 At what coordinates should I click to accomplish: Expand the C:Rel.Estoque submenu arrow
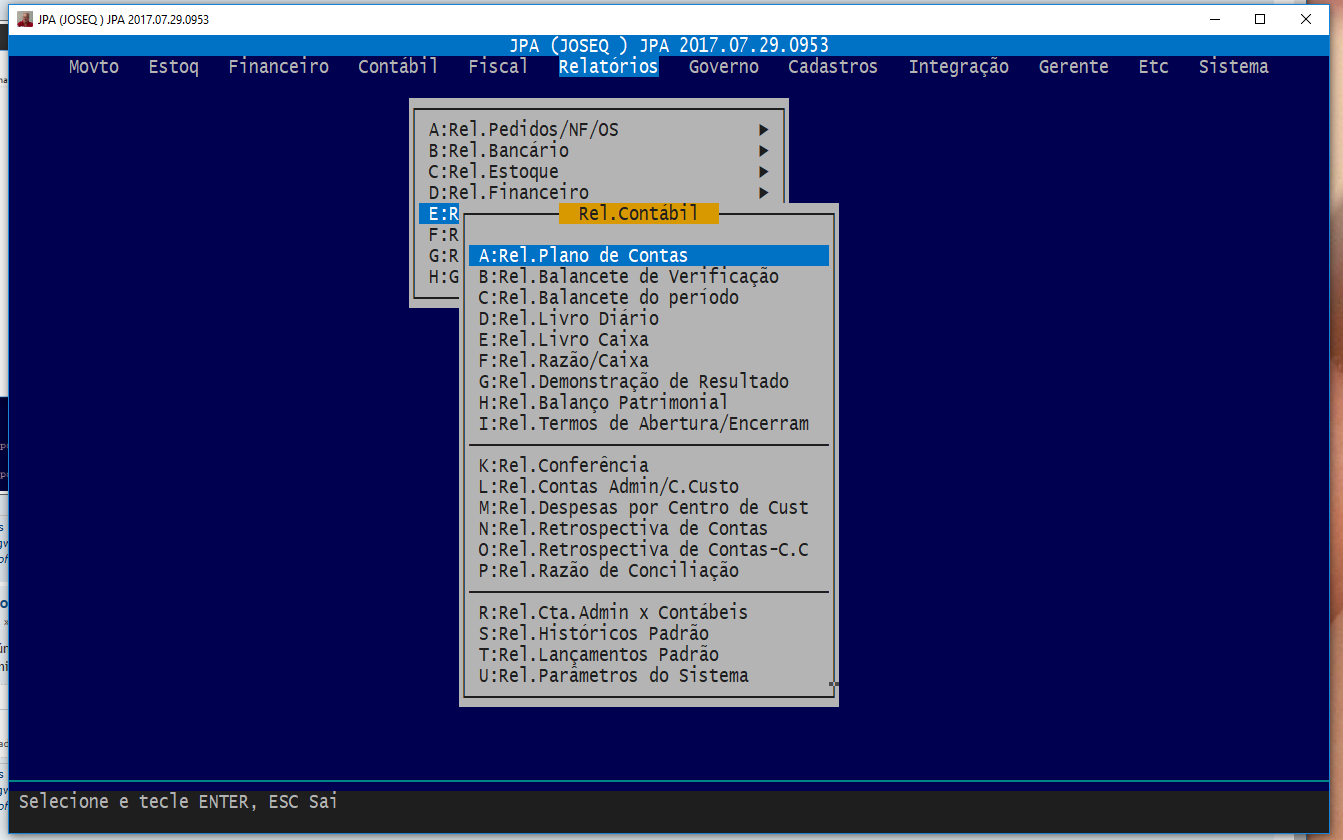tap(764, 172)
